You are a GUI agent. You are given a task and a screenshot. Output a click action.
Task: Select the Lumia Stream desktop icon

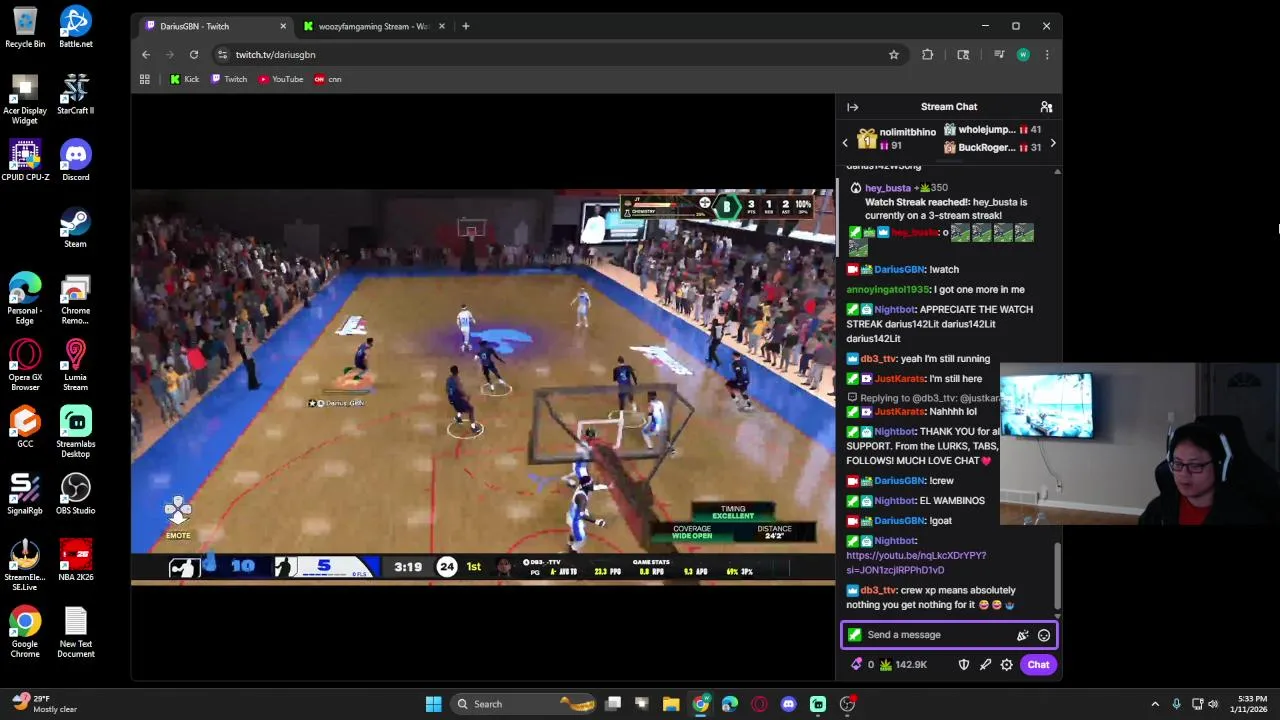[76, 365]
